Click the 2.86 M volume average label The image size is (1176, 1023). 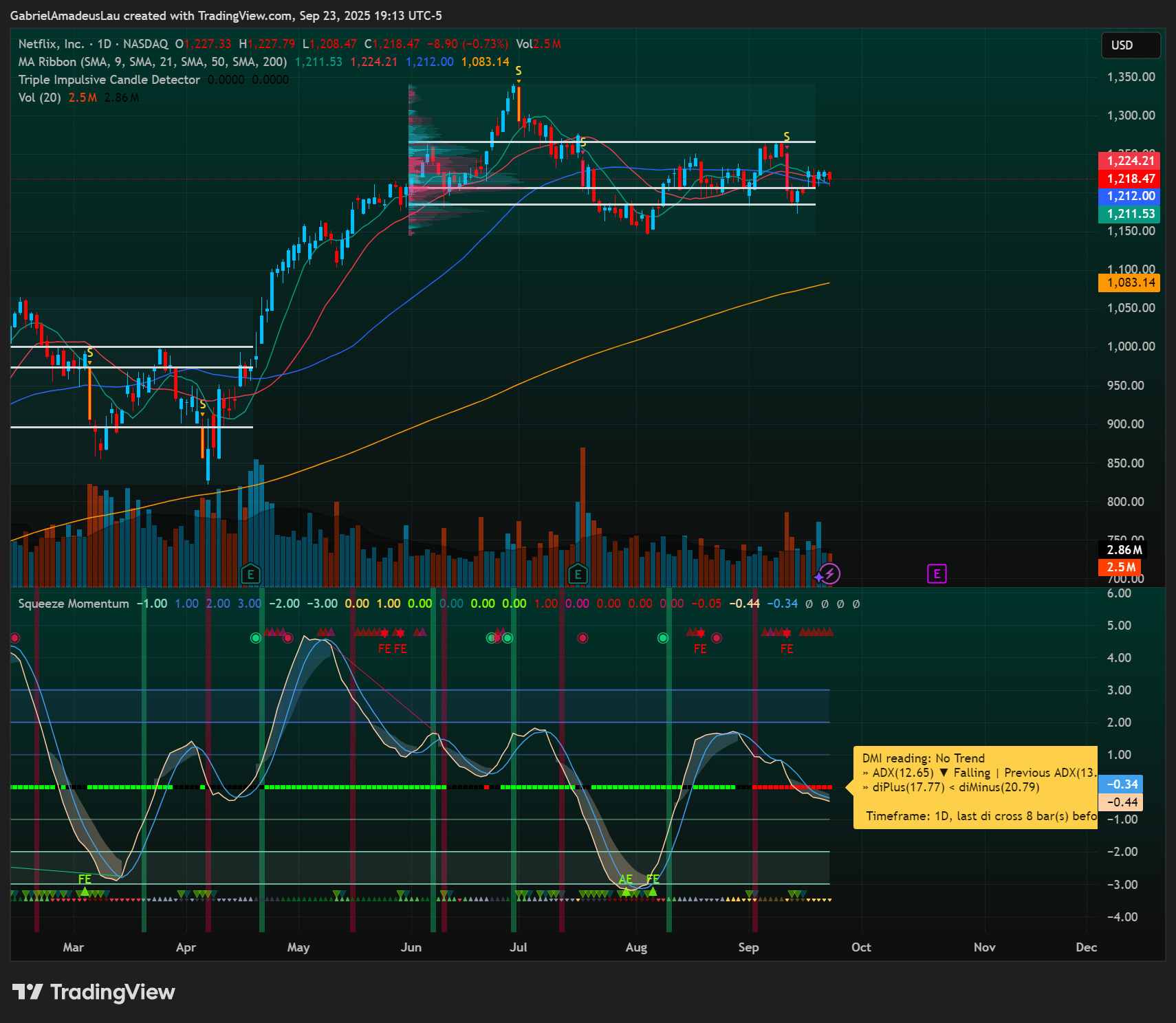click(1122, 550)
